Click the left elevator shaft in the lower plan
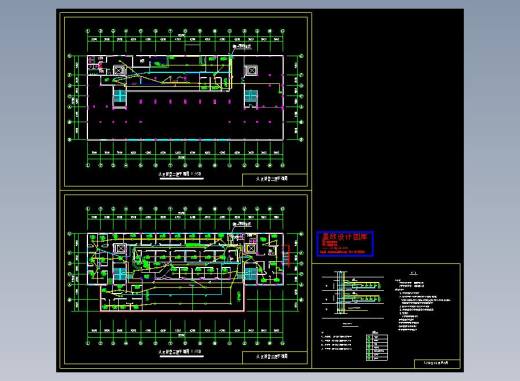Viewport: 520px width, 381px height. (x=120, y=248)
